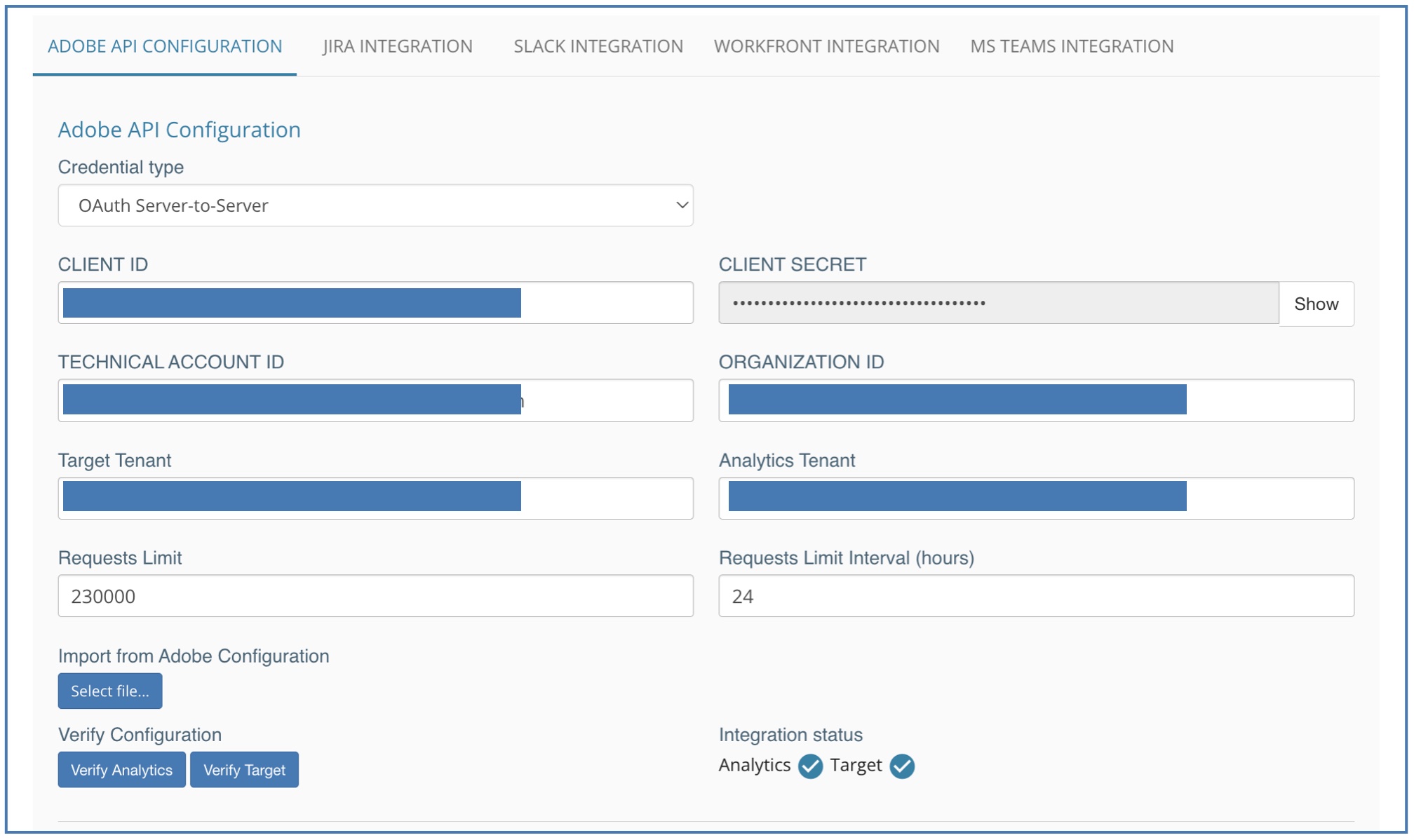Focus the Analytics Tenant field
Image resolution: width=1414 pixels, height=840 pixels.
pos(1037,499)
